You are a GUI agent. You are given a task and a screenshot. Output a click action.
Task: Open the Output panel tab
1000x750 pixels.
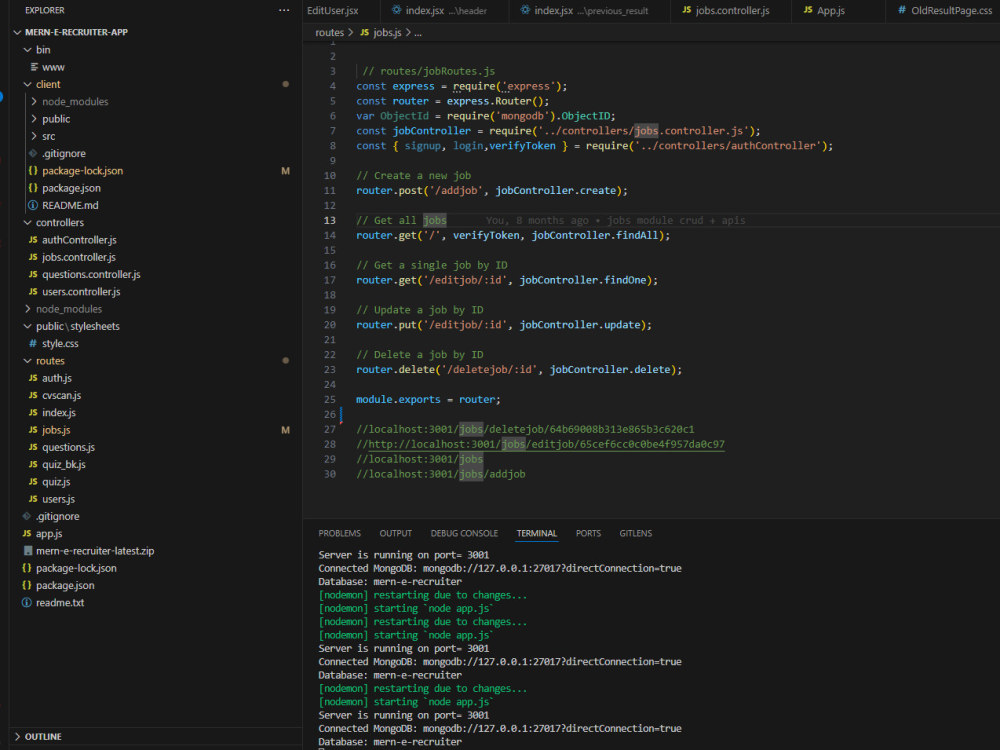click(395, 533)
